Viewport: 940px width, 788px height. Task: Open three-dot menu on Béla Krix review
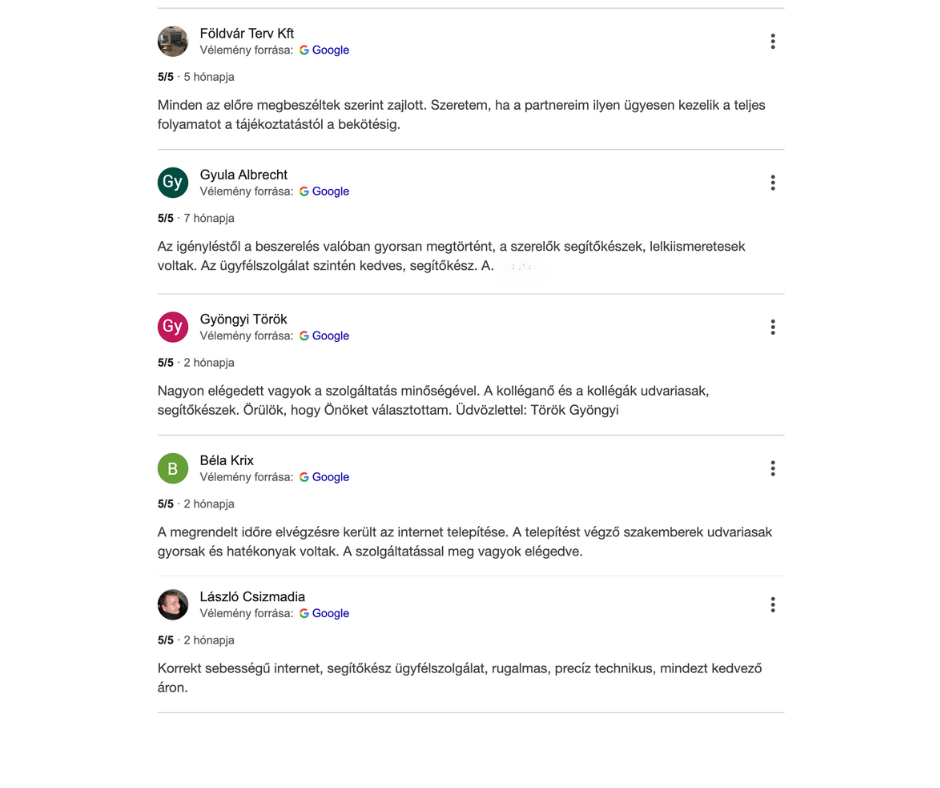[773, 468]
